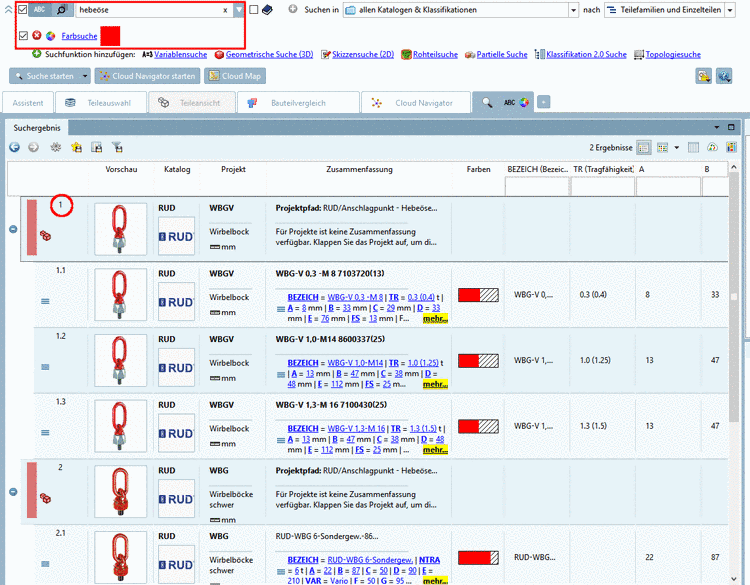Image resolution: width=750 pixels, height=585 pixels.
Task: Switch to the Teileauswahl tab
Action: coord(101,103)
